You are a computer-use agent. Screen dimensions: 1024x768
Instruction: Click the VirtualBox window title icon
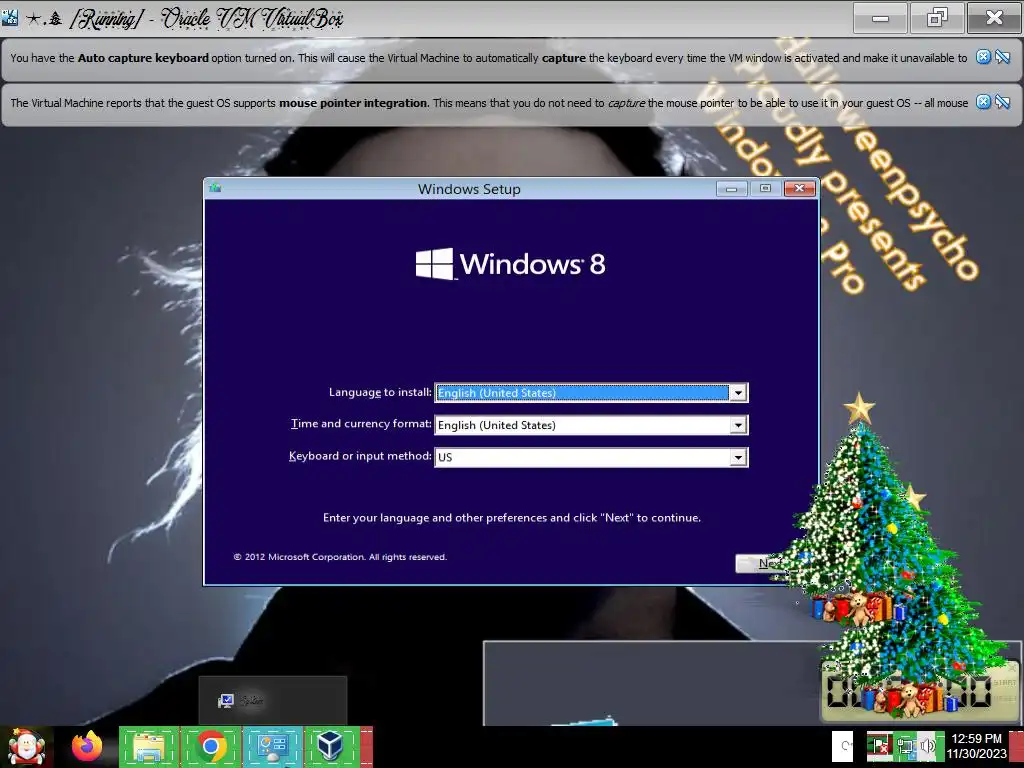pyautogui.click(x=10, y=17)
